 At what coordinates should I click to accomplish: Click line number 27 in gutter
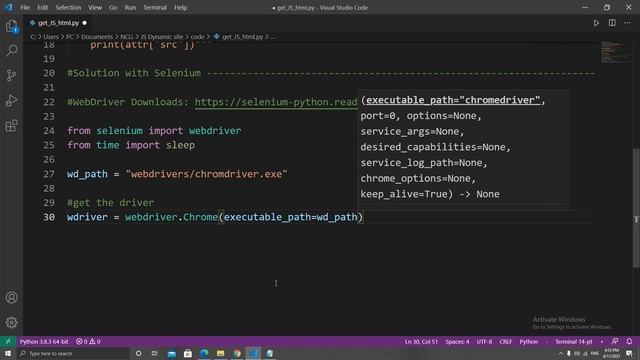(49, 174)
